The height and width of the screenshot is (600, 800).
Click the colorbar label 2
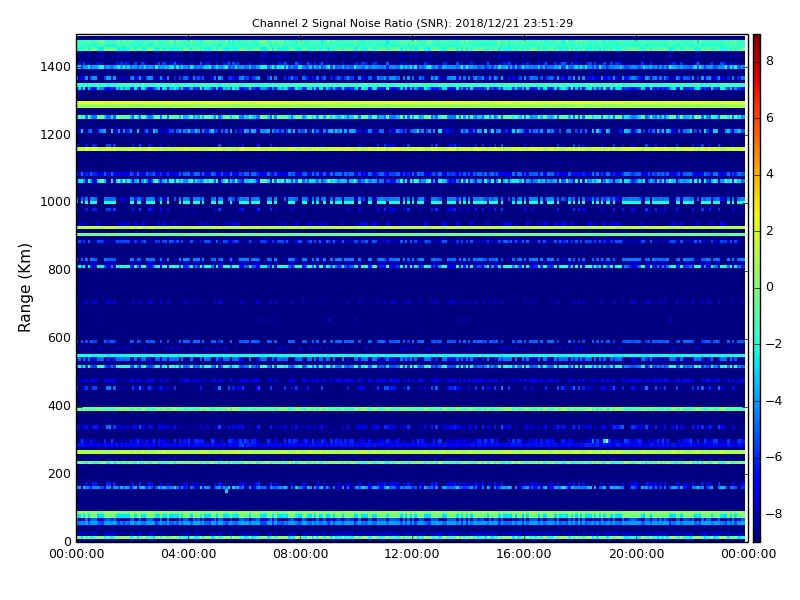point(770,231)
